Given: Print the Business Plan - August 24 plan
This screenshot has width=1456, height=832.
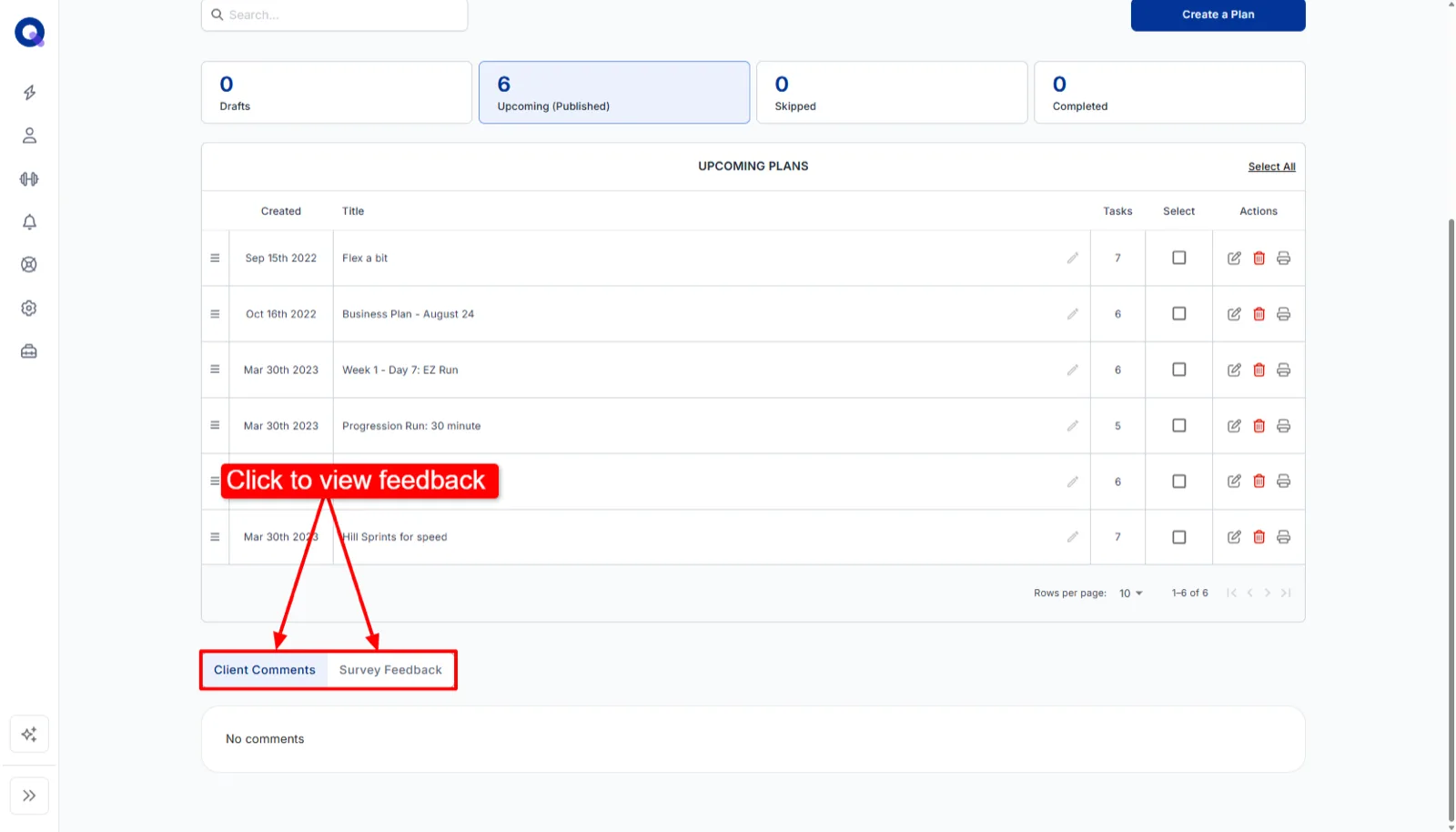Looking at the screenshot, I should [1284, 314].
